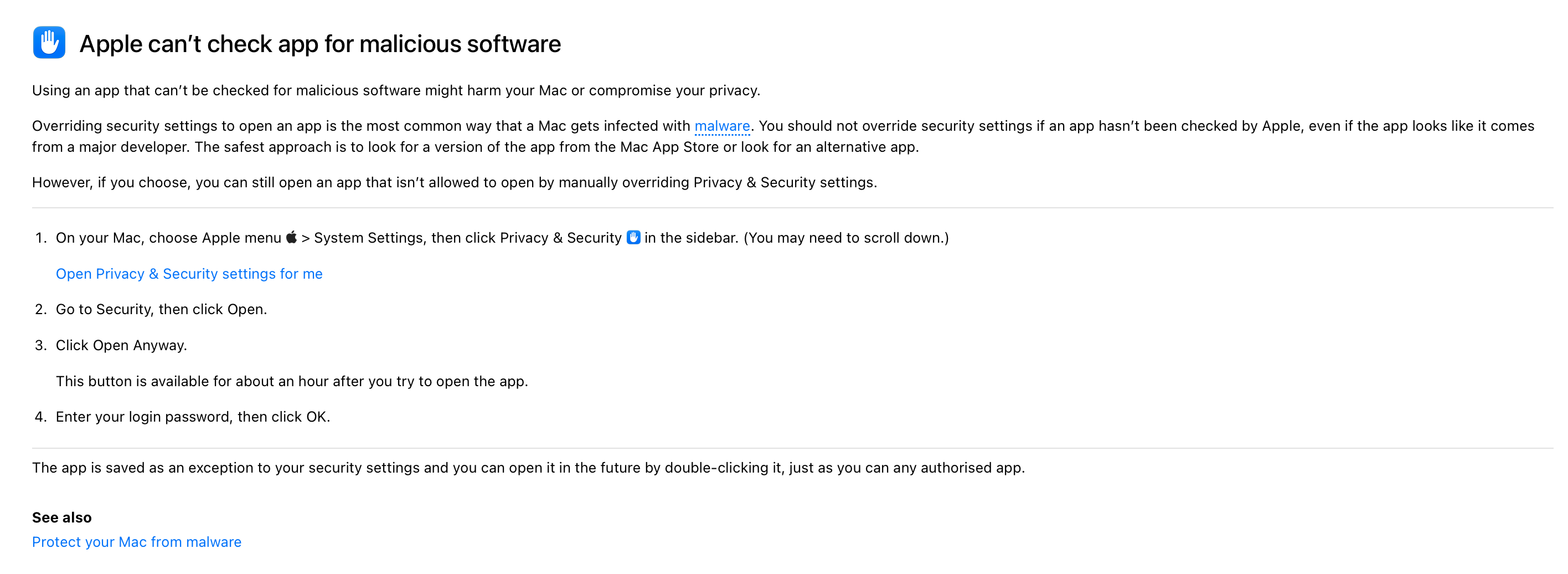Click the paragraph starting with However, if you choose
Image resolution: width=1568 pixels, height=574 pixels.
454,183
